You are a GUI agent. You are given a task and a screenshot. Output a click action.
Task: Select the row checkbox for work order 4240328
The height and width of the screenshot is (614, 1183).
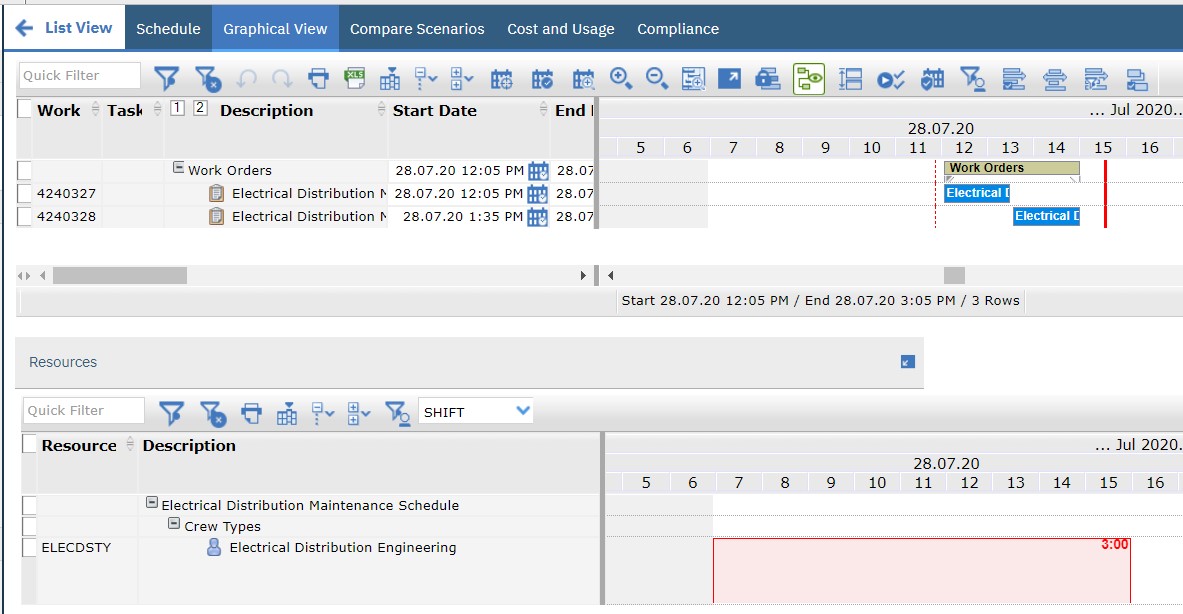coord(24,216)
